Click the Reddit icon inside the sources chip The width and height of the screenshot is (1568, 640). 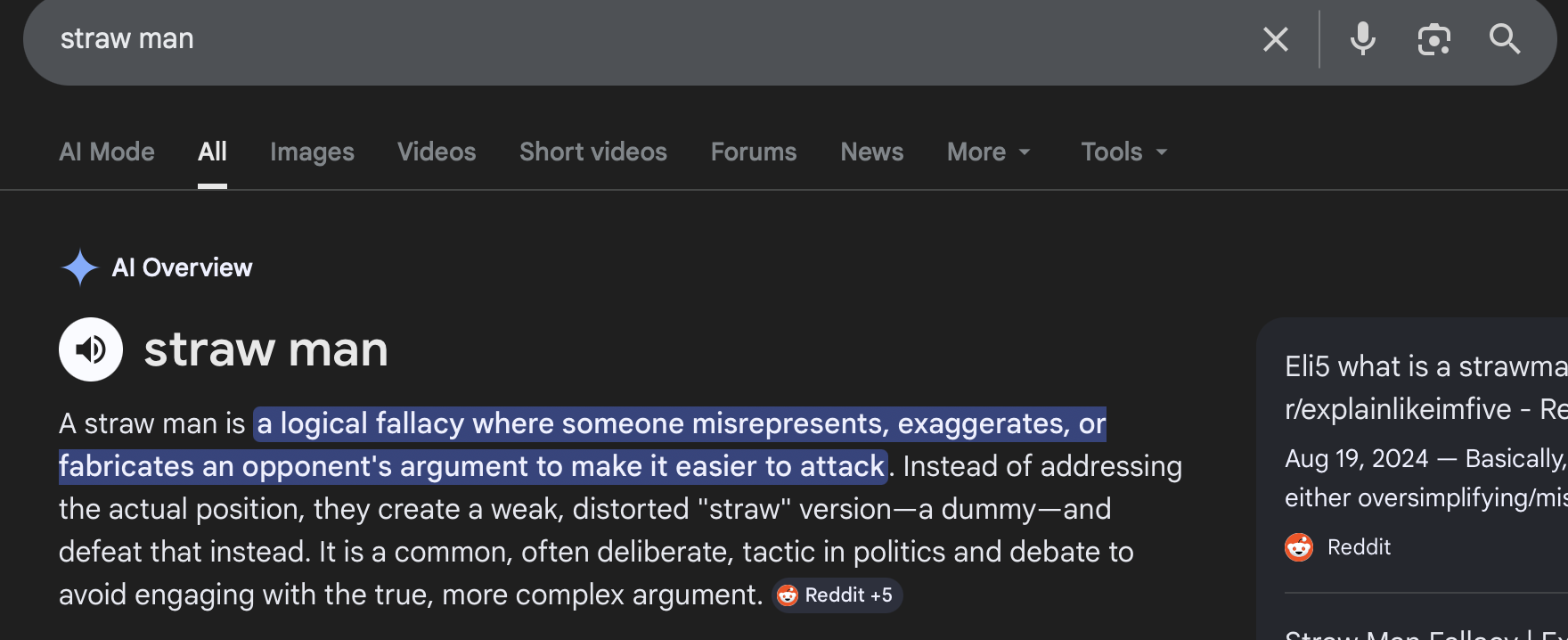(x=789, y=595)
